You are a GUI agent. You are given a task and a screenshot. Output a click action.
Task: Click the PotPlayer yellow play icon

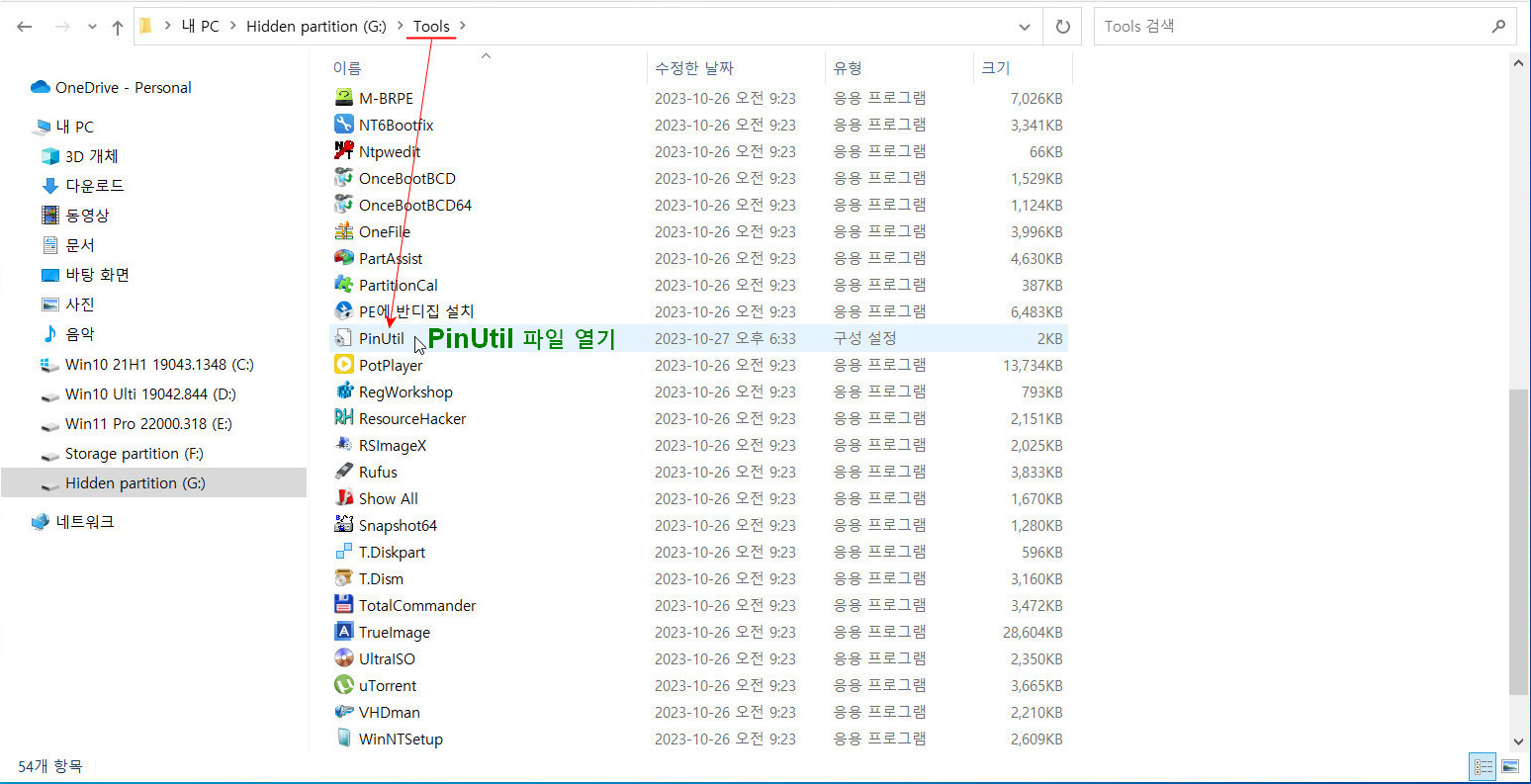(x=343, y=365)
